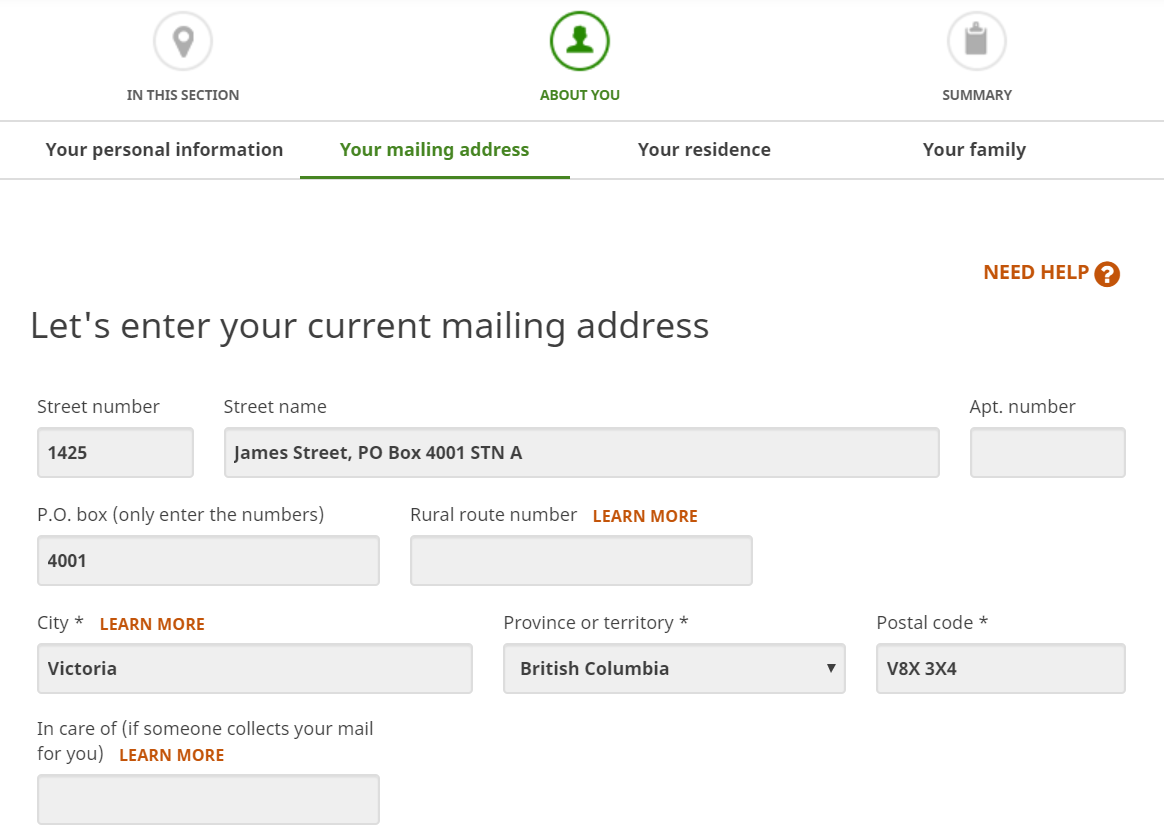Click the NEED HELP link text
Screen dimensions: 1164x830
pyautogui.click(x=1036, y=273)
